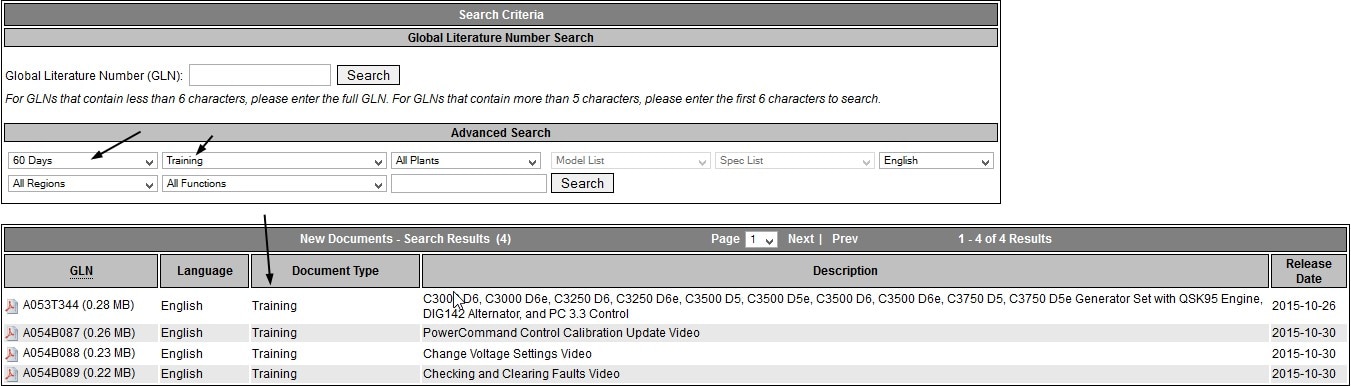Screen dimensions: 1351x386
Task: Sort by GLN column header
Action: pos(81,271)
